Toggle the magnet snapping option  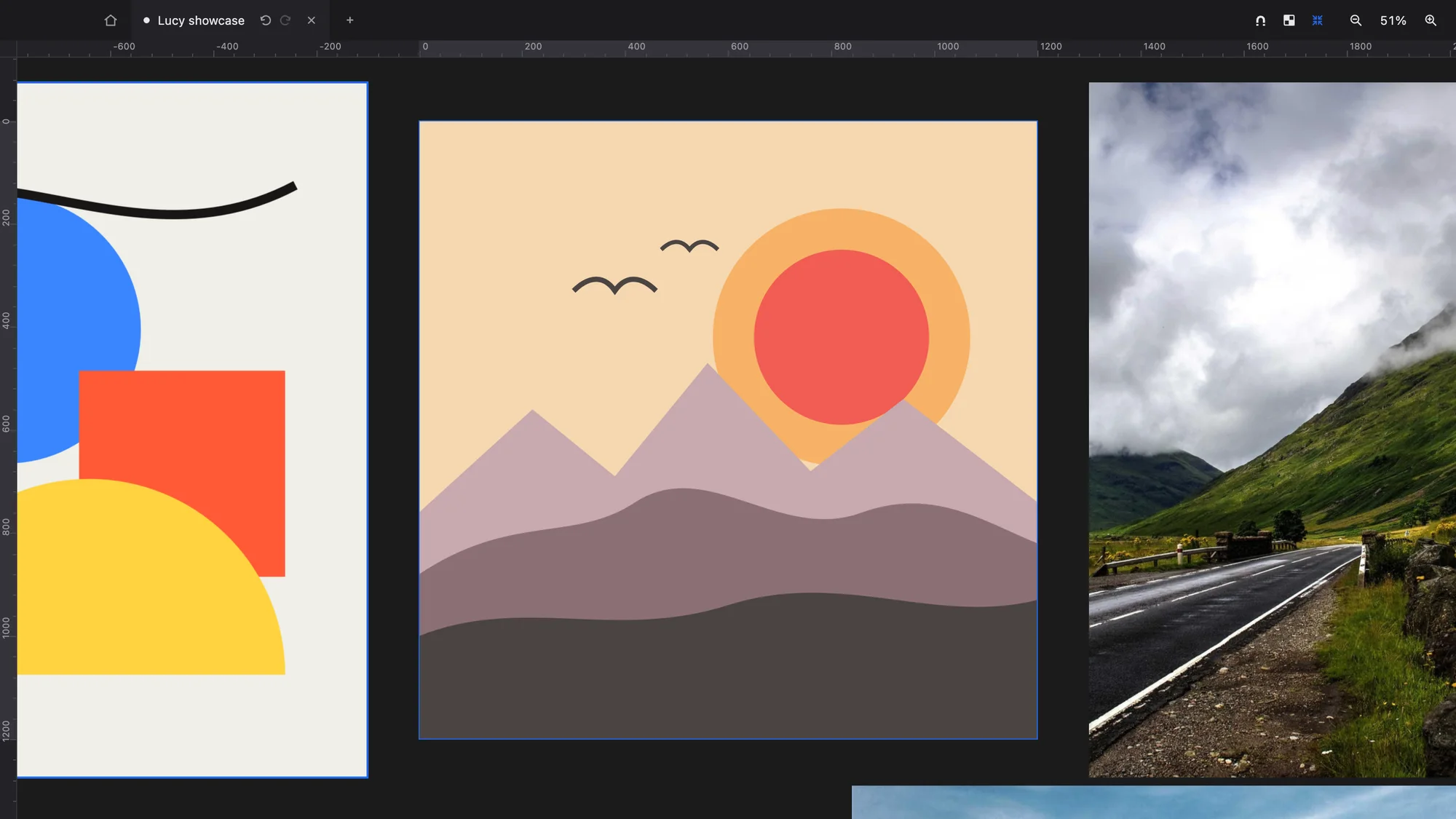point(1260,20)
